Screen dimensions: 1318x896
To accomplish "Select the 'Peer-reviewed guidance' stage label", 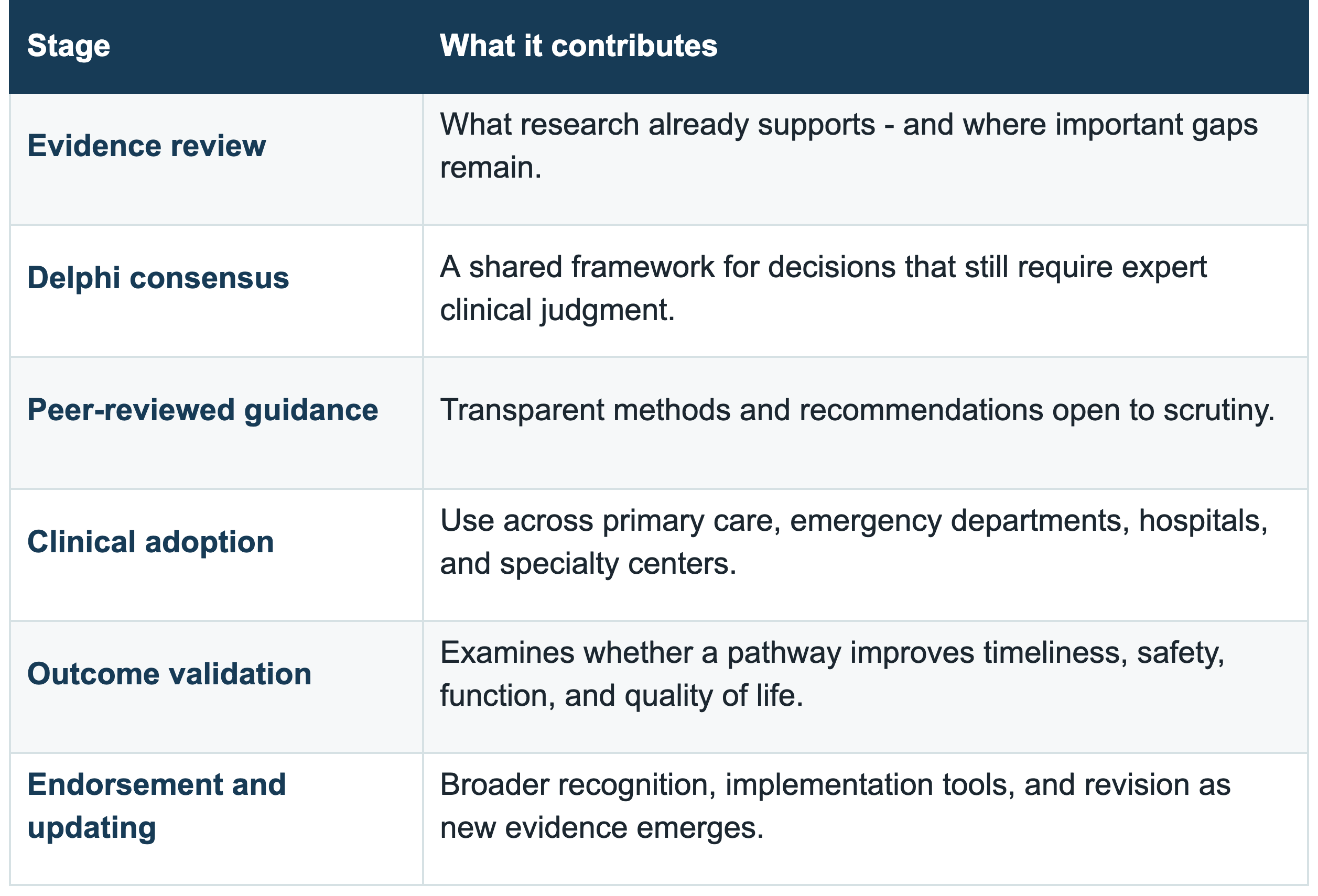I will 202,410.
